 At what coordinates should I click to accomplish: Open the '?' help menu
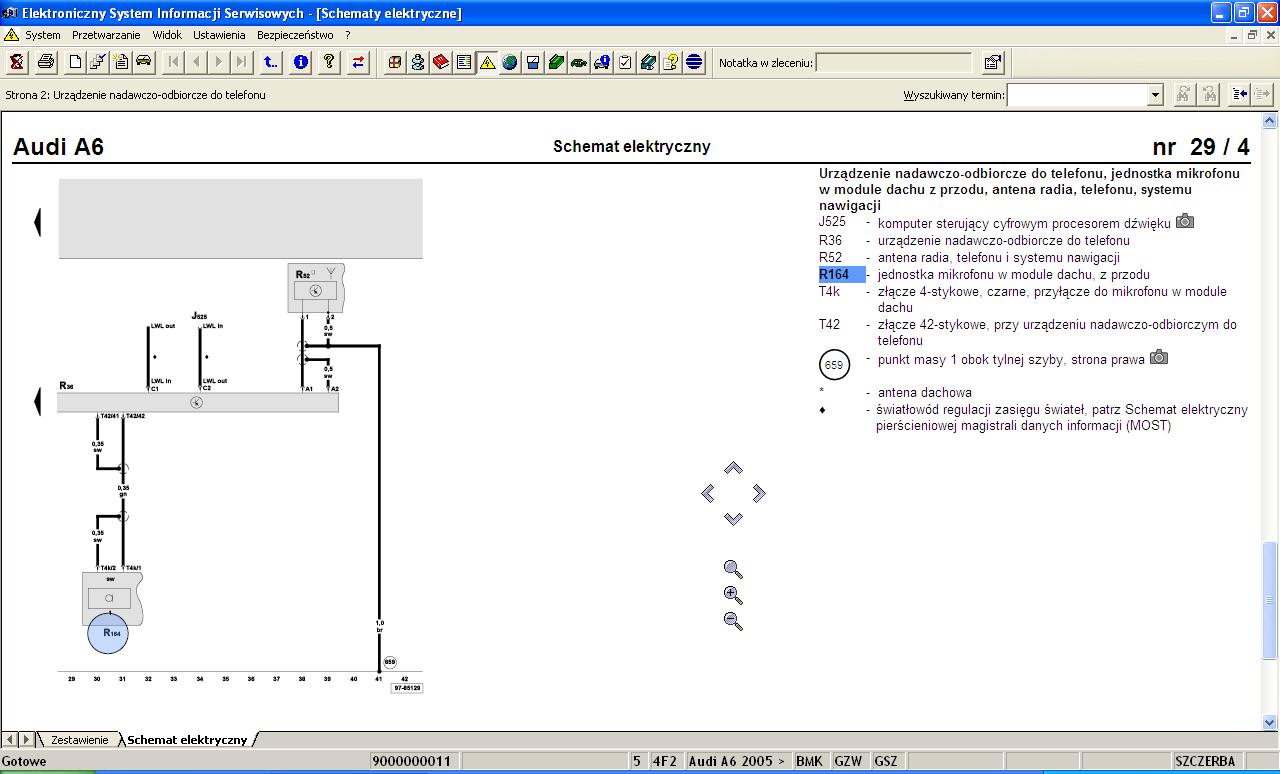[348, 35]
